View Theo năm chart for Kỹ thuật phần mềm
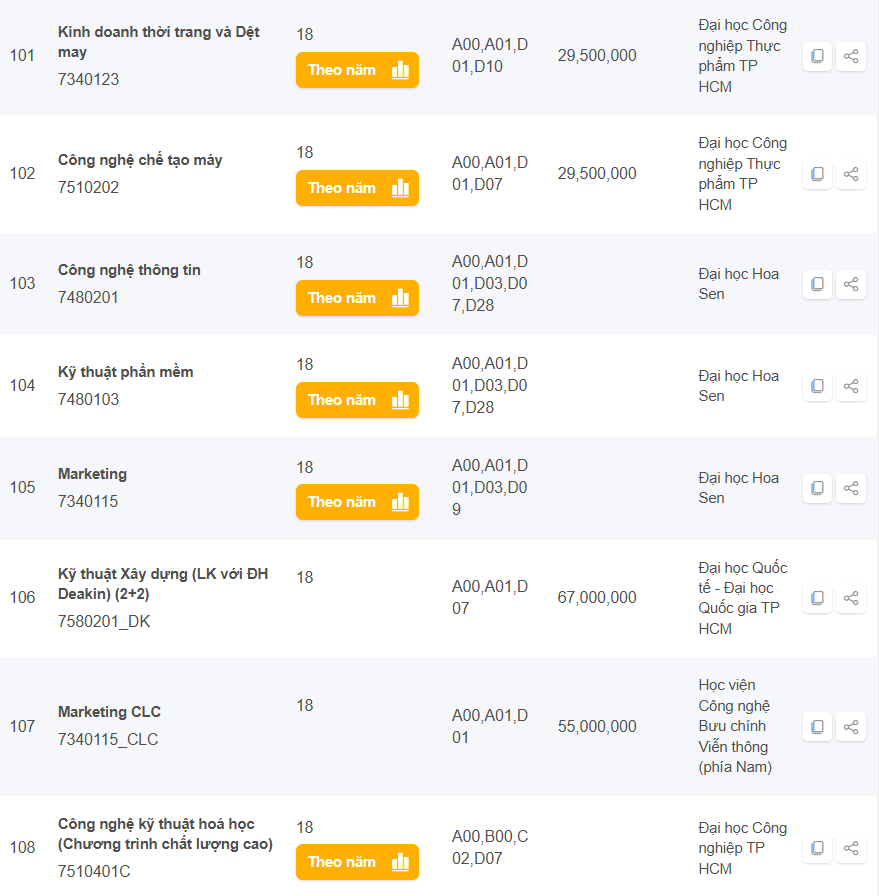The image size is (879, 896). click(357, 400)
